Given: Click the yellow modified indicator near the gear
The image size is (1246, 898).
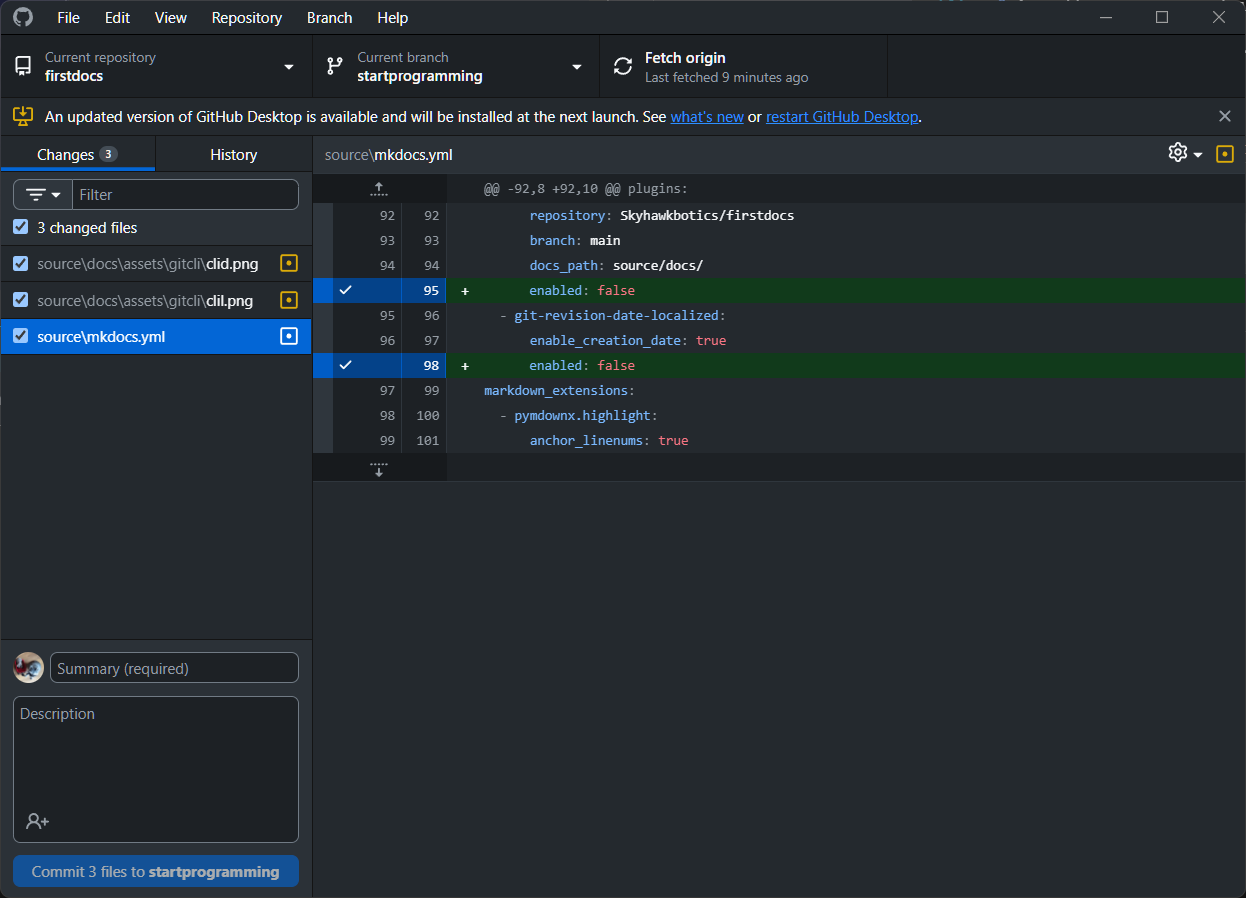Looking at the screenshot, I should pyautogui.click(x=1225, y=154).
